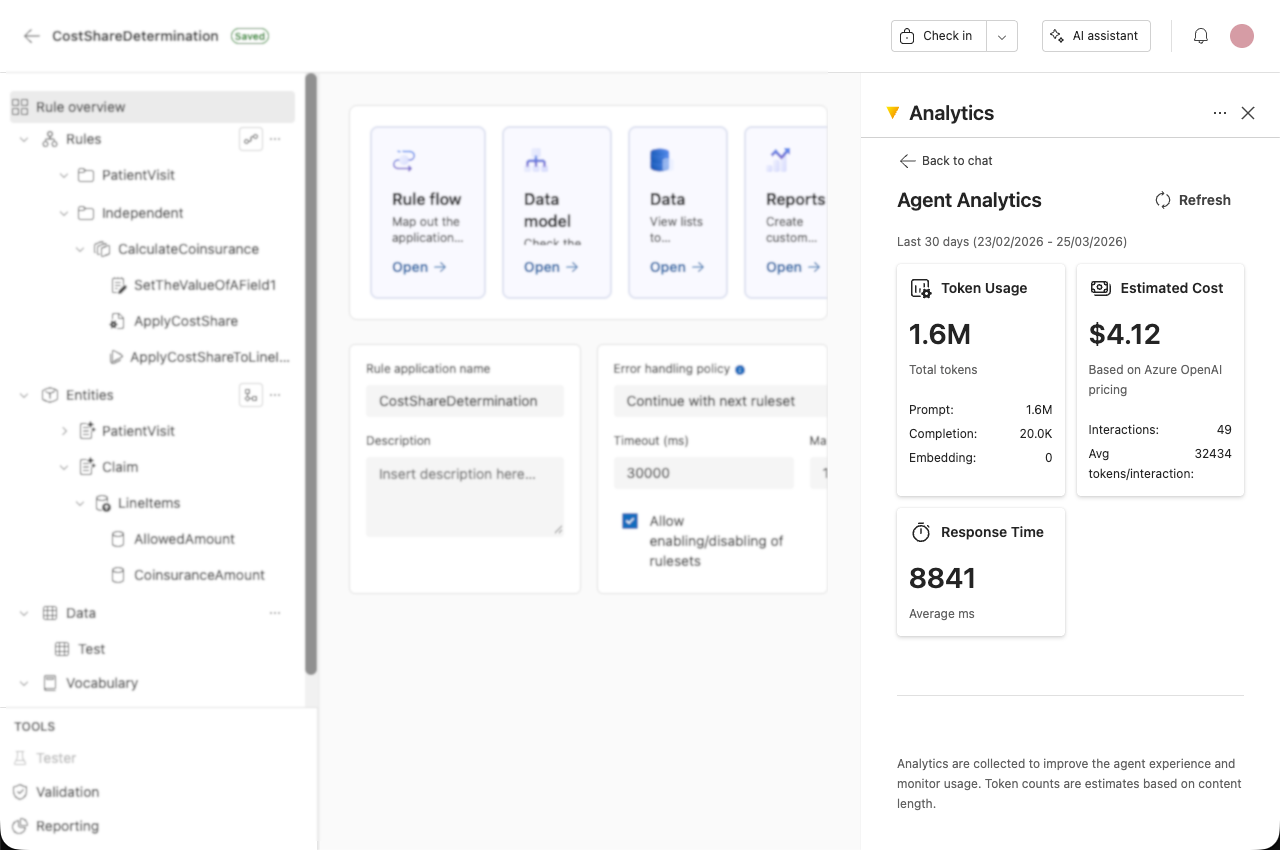Open the notifications bell
This screenshot has width=1280, height=850.
1200,35
